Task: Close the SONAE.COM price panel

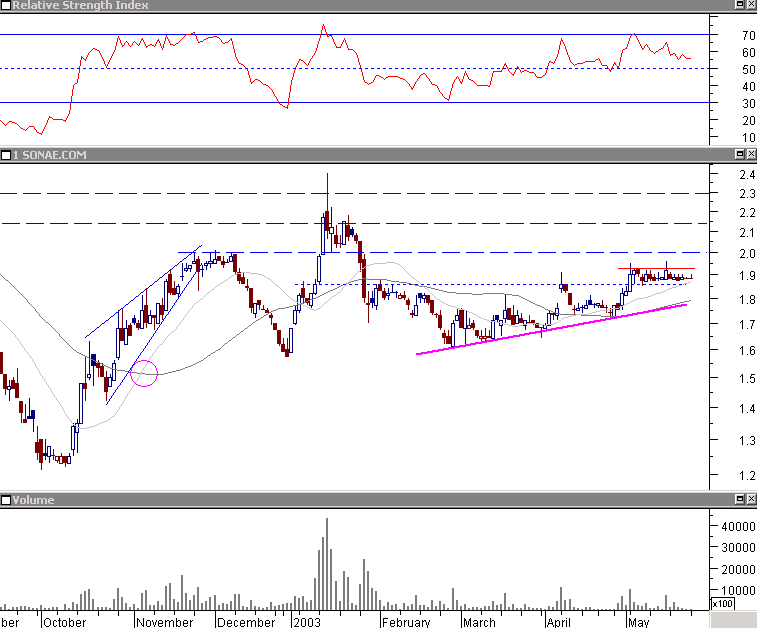Action: point(751,154)
